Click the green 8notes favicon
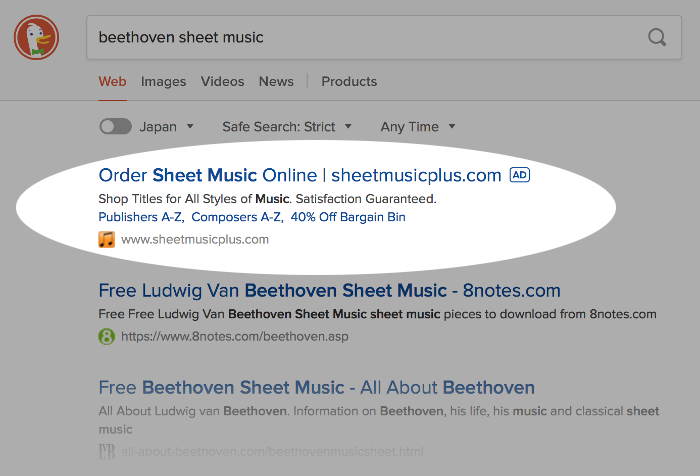 (x=107, y=336)
